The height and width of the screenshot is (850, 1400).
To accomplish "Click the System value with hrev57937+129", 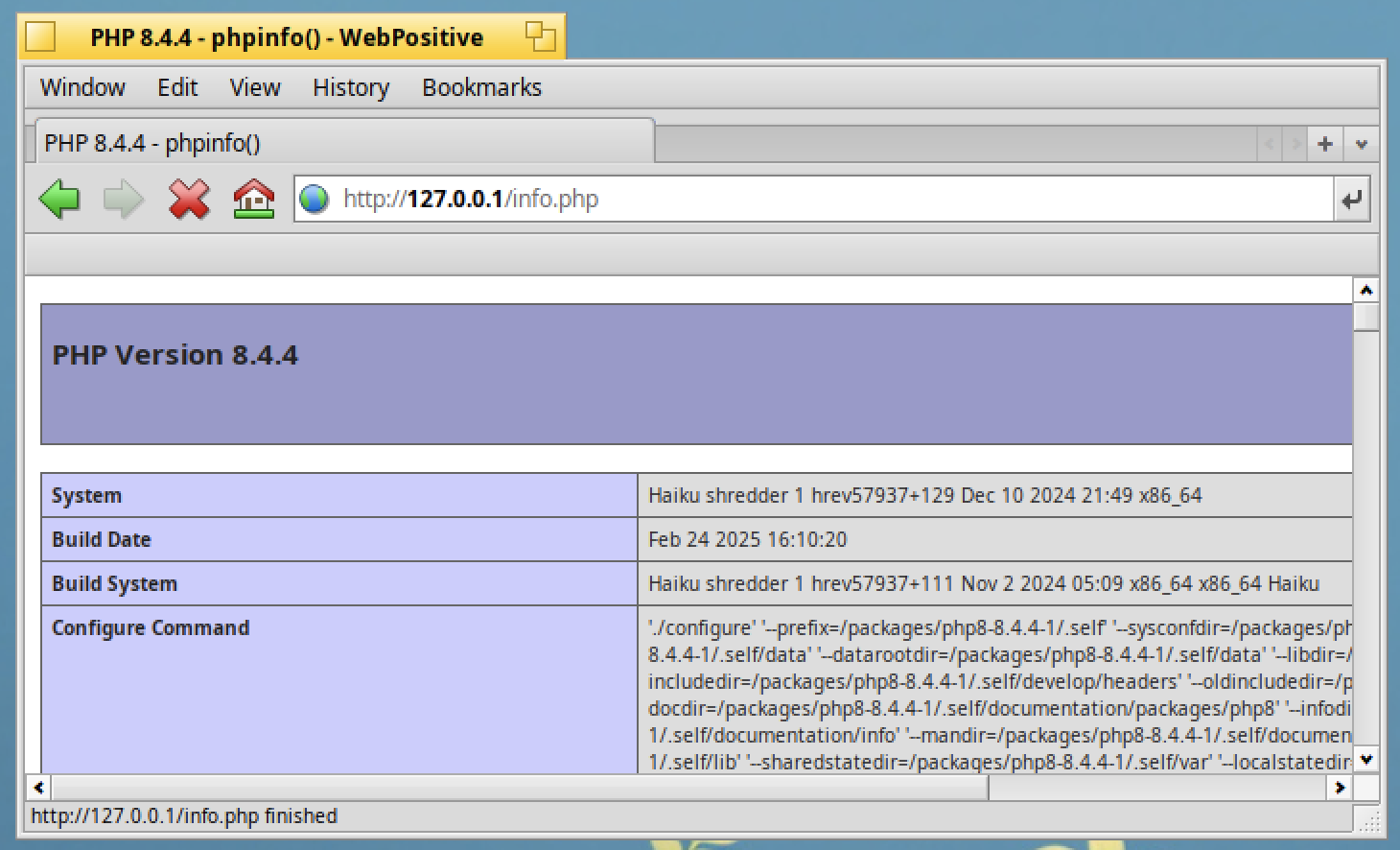I will tap(924, 496).
